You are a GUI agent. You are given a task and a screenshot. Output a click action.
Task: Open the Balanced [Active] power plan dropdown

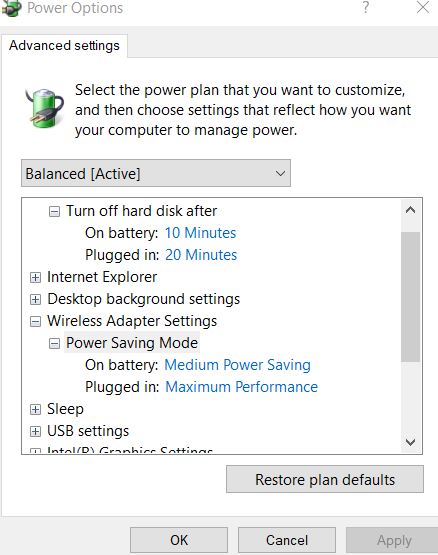[x=156, y=173]
